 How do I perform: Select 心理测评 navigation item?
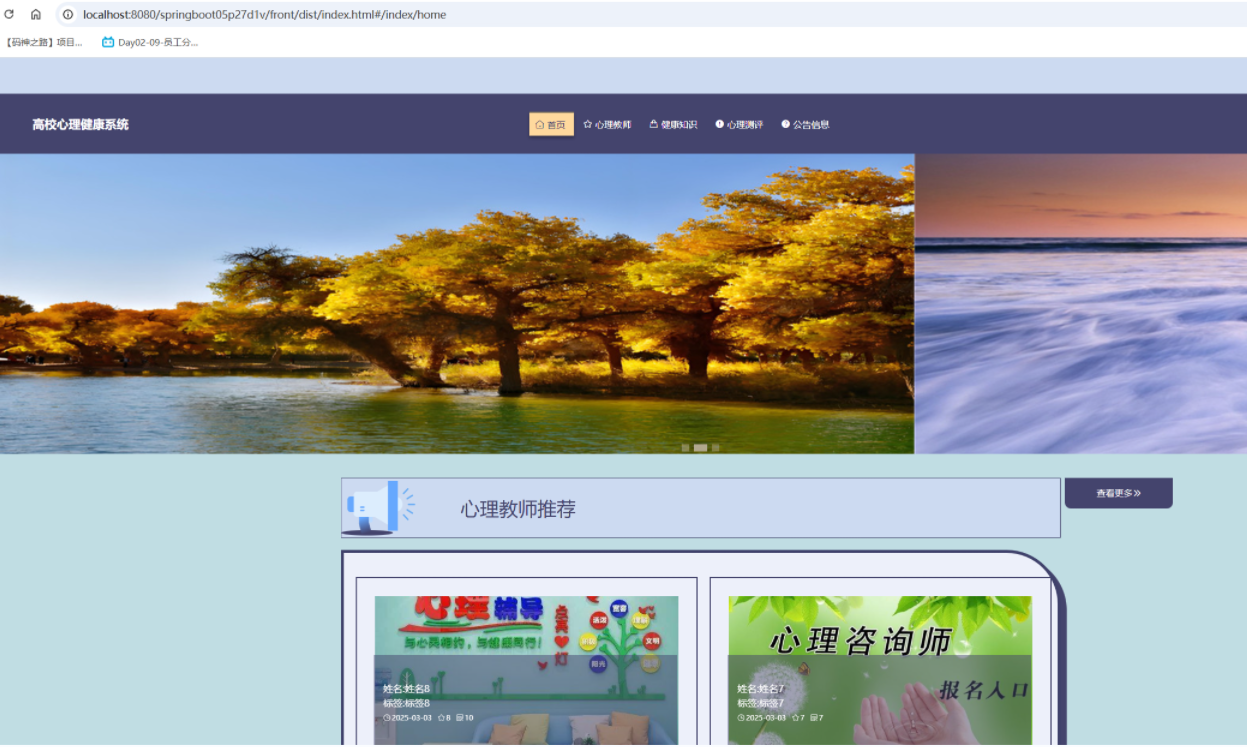click(x=739, y=125)
